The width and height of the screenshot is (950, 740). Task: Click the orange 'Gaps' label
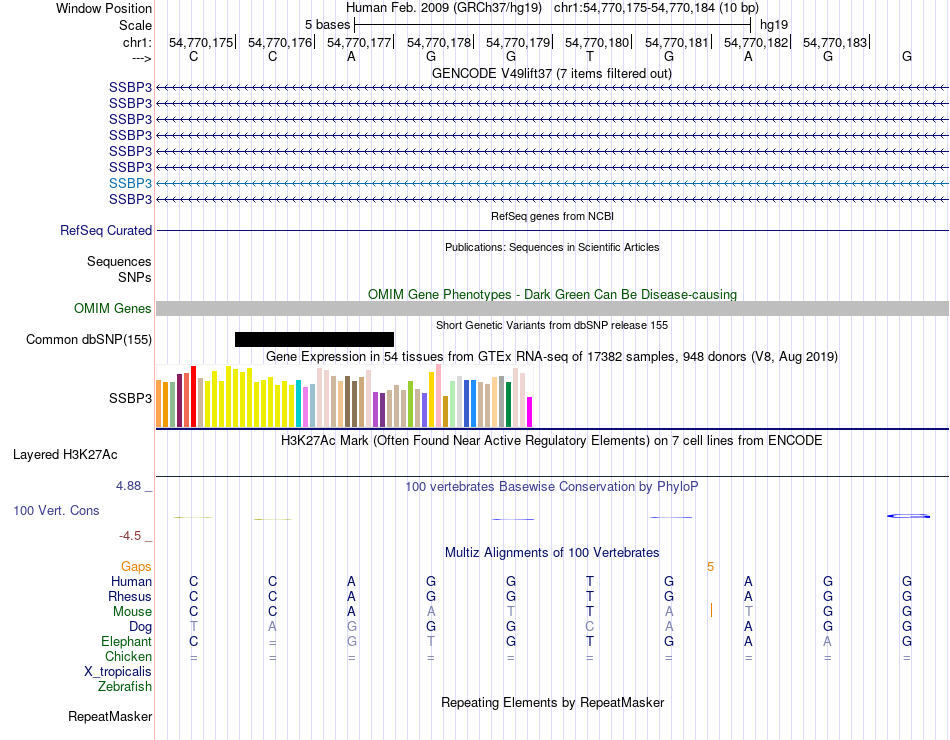click(x=136, y=566)
